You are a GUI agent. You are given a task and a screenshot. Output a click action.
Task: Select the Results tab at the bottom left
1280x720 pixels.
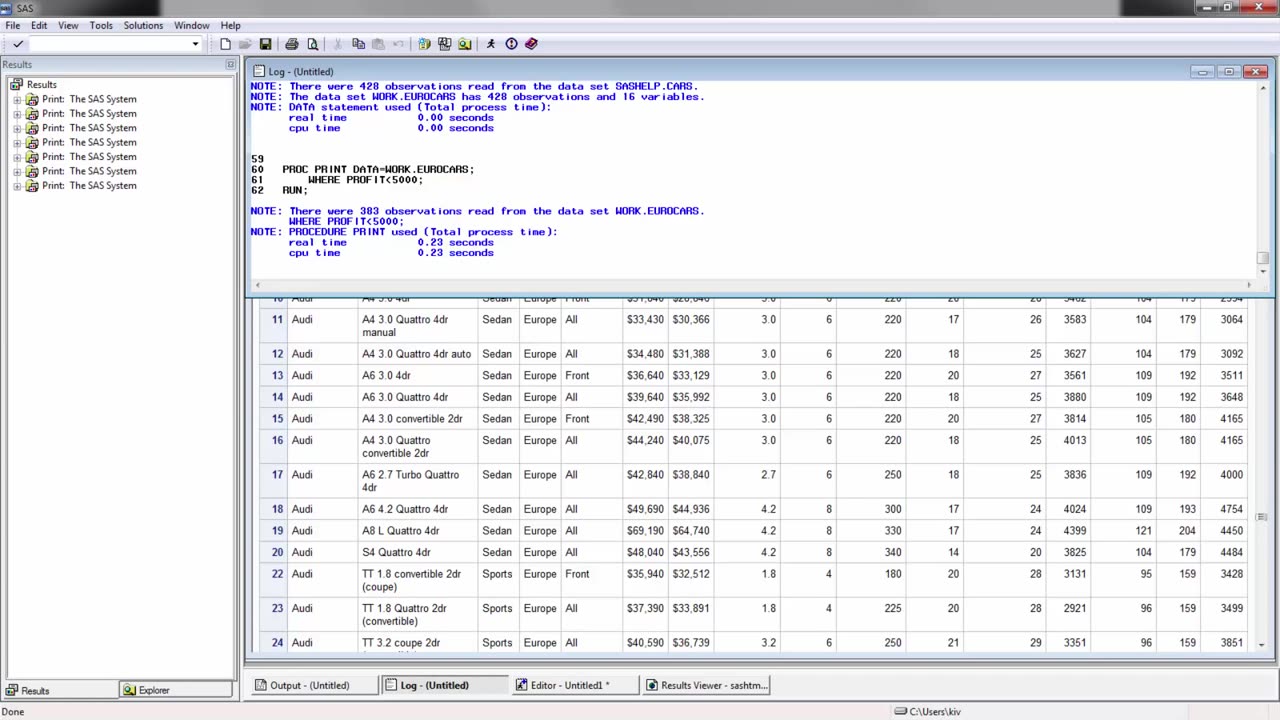[59, 690]
